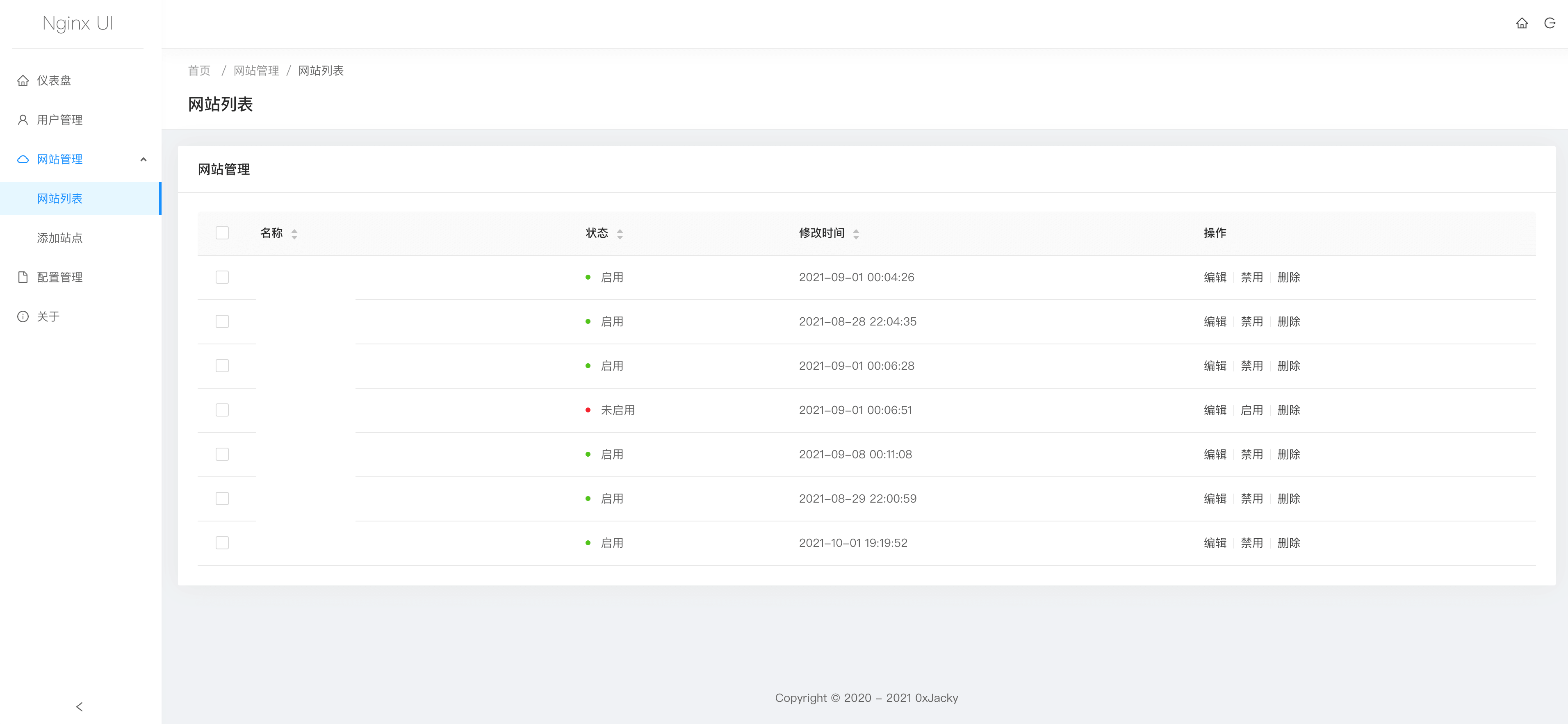The width and height of the screenshot is (1568, 724).
Task: Click 删除 on the last table row
Action: tap(1289, 543)
